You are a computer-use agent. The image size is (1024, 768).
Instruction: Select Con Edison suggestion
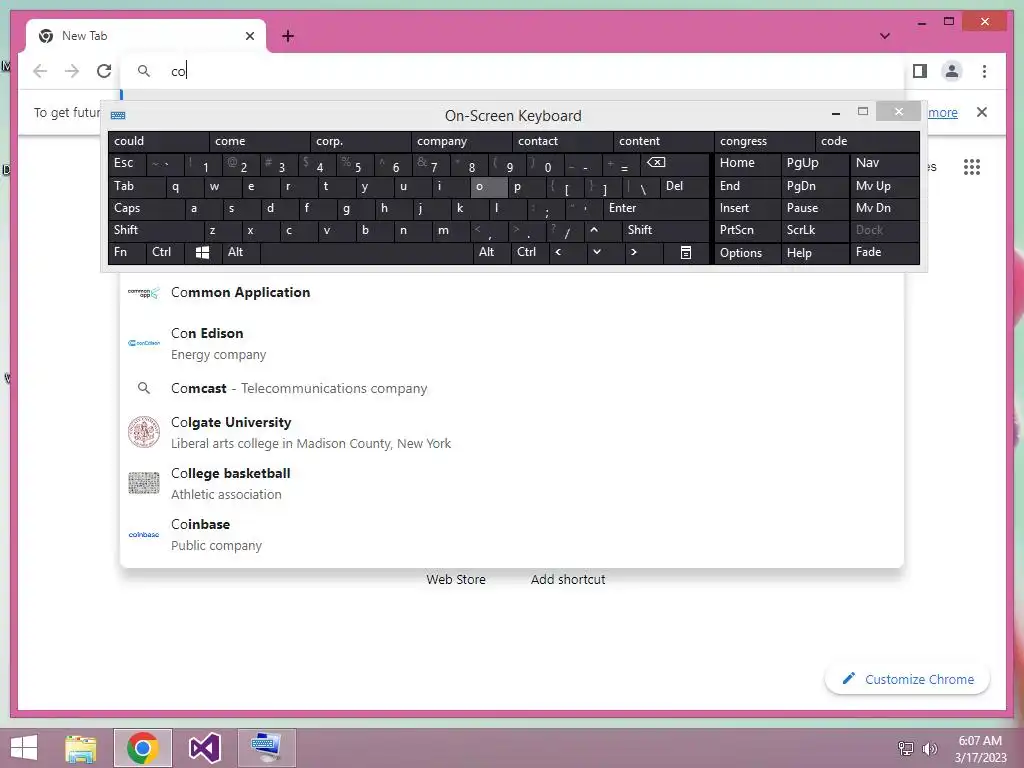tap(512, 344)
